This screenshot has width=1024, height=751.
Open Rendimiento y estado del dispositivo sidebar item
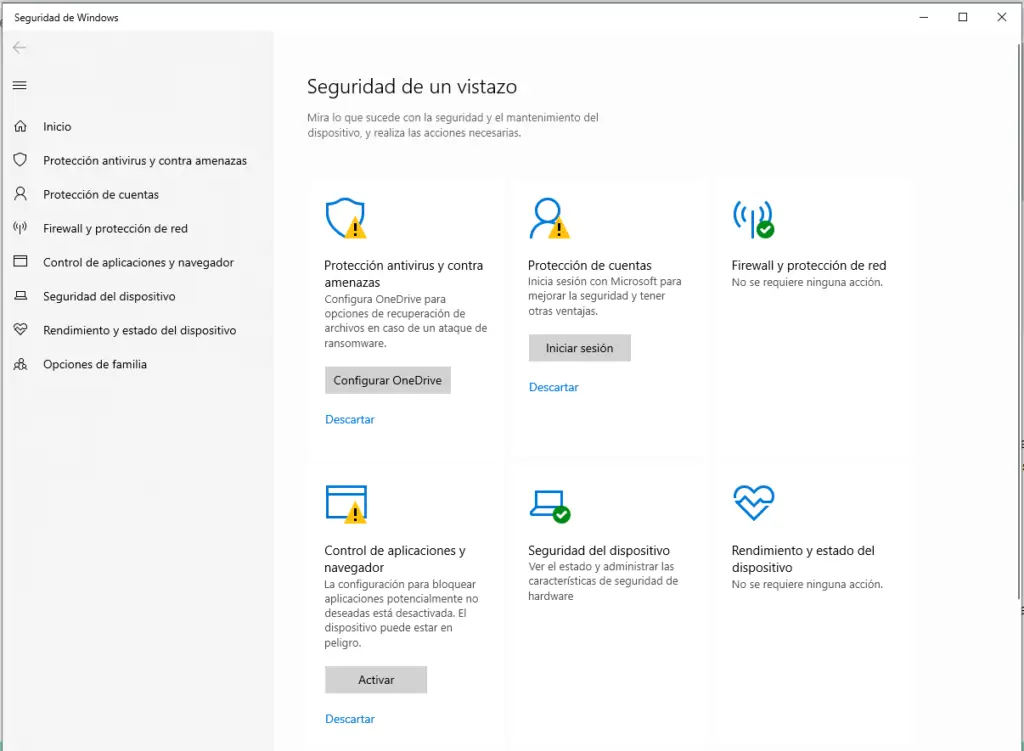139,331
